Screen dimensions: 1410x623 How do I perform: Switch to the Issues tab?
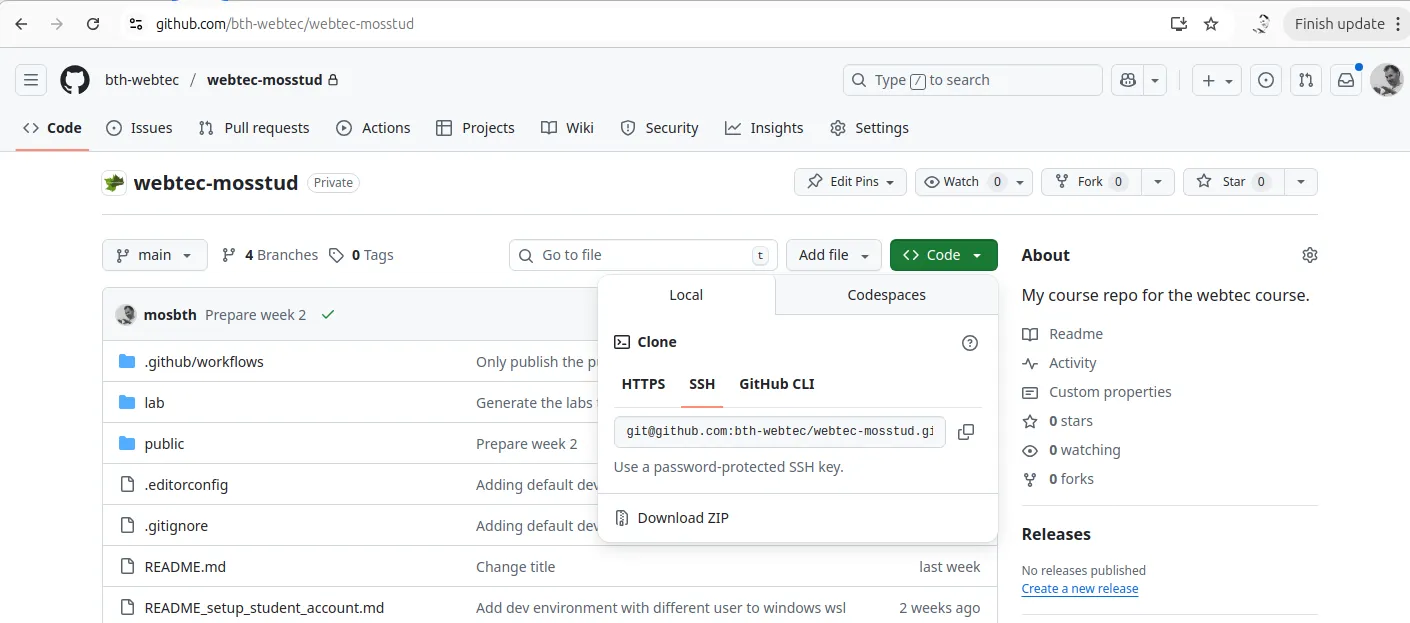coord(139,128)
